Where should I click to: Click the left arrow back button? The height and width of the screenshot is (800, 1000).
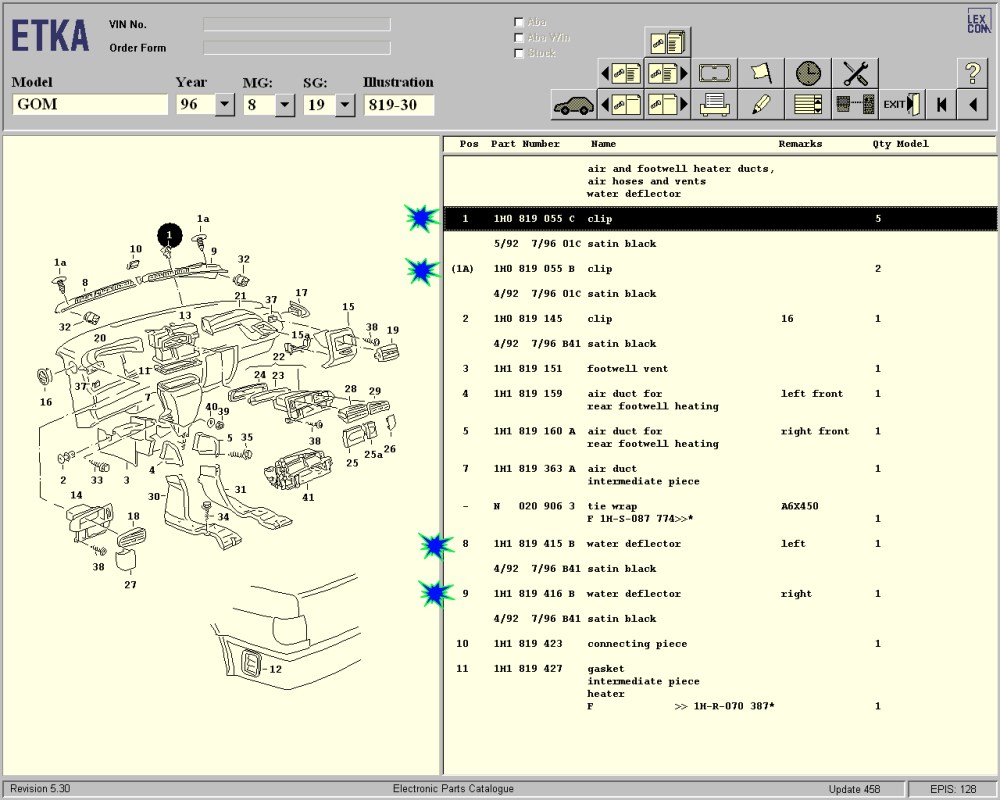tap(972, 104)
